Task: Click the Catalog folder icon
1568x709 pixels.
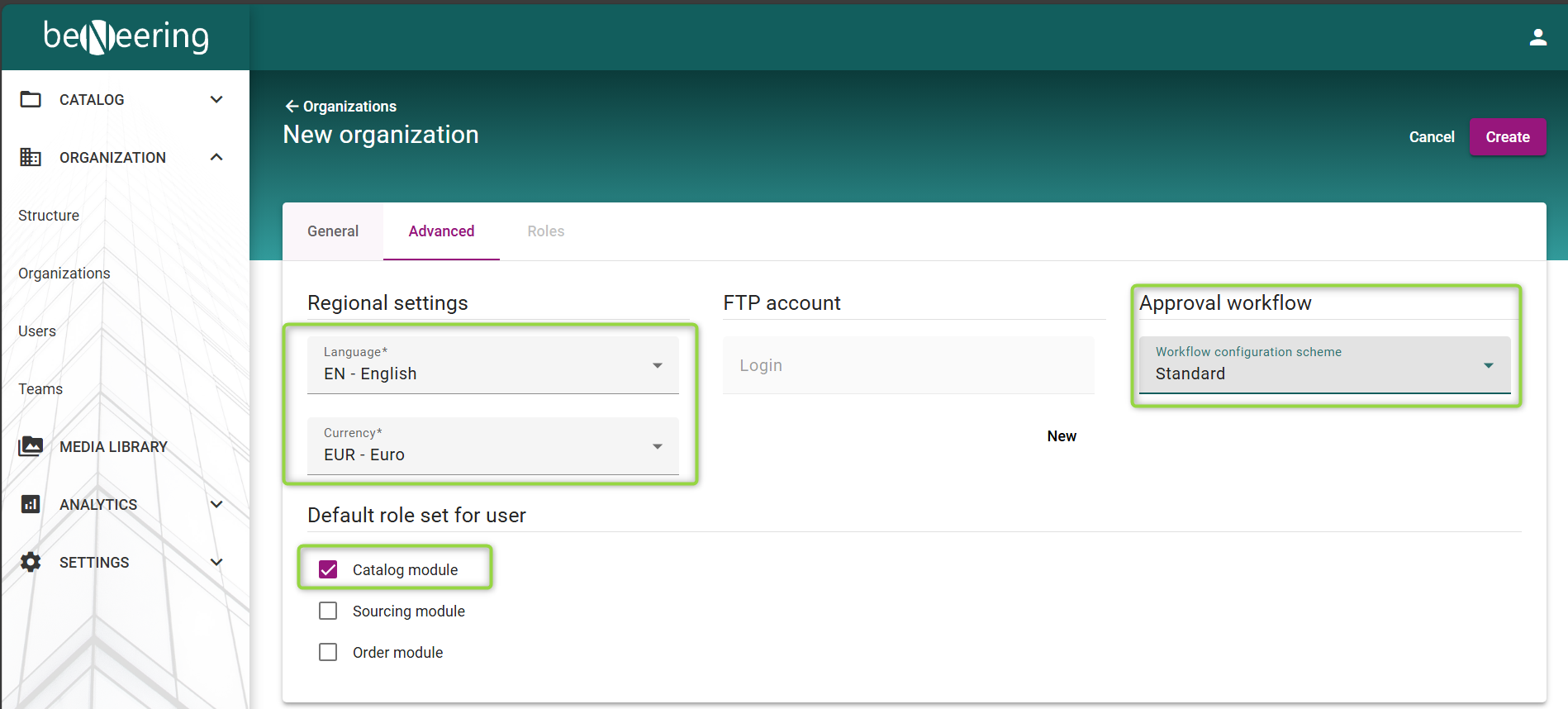Action: coord(31,99)
